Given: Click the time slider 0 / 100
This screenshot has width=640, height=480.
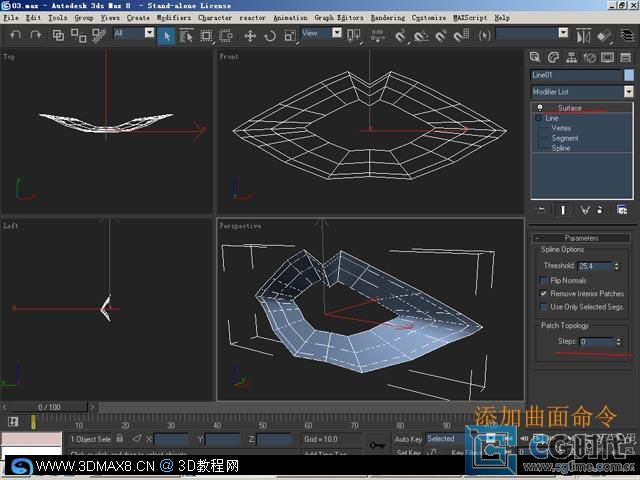Looking at the screenshot, I should [49, 407].
